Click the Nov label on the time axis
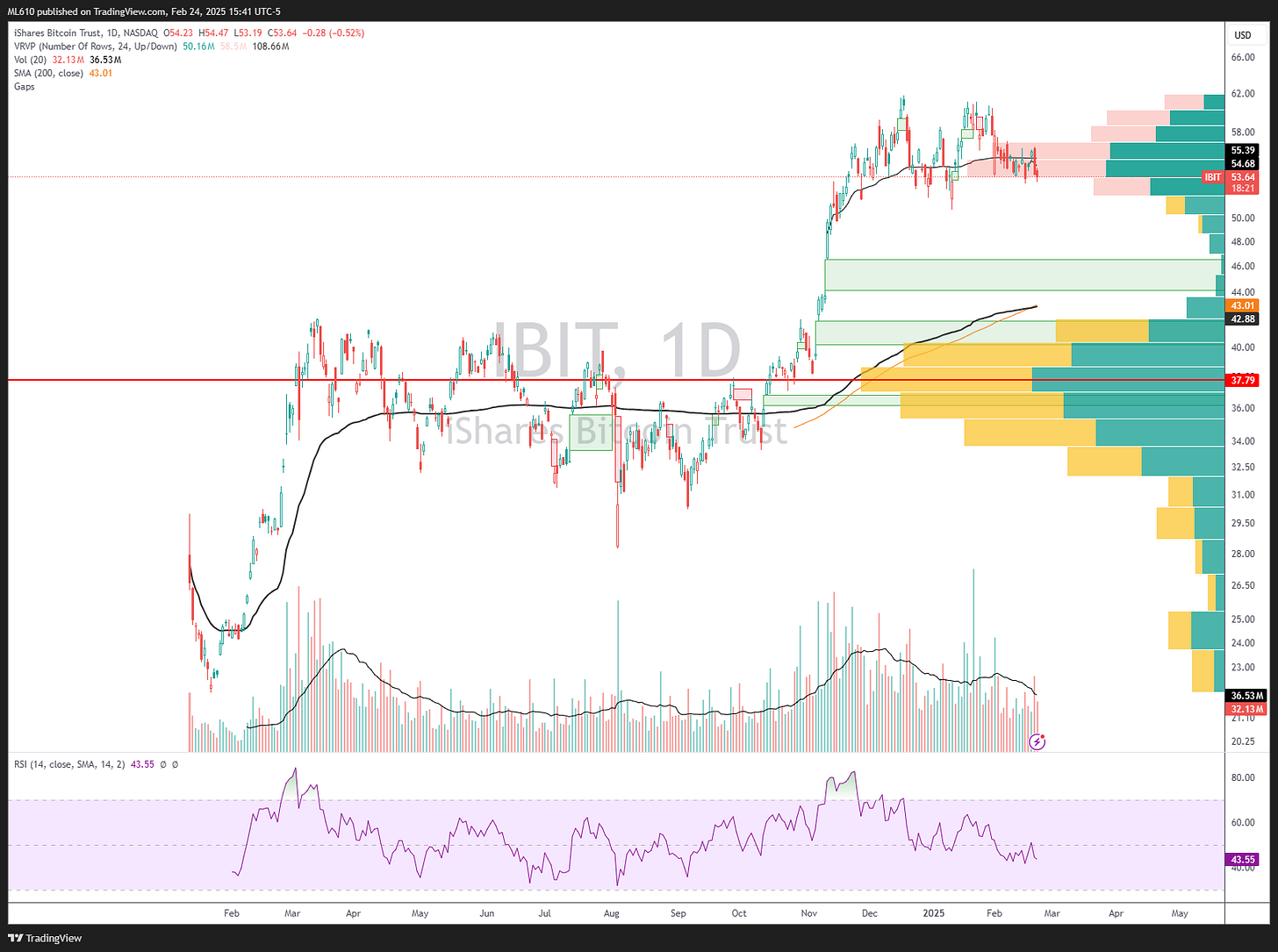The image size is (1278, 952). (809, 913)
